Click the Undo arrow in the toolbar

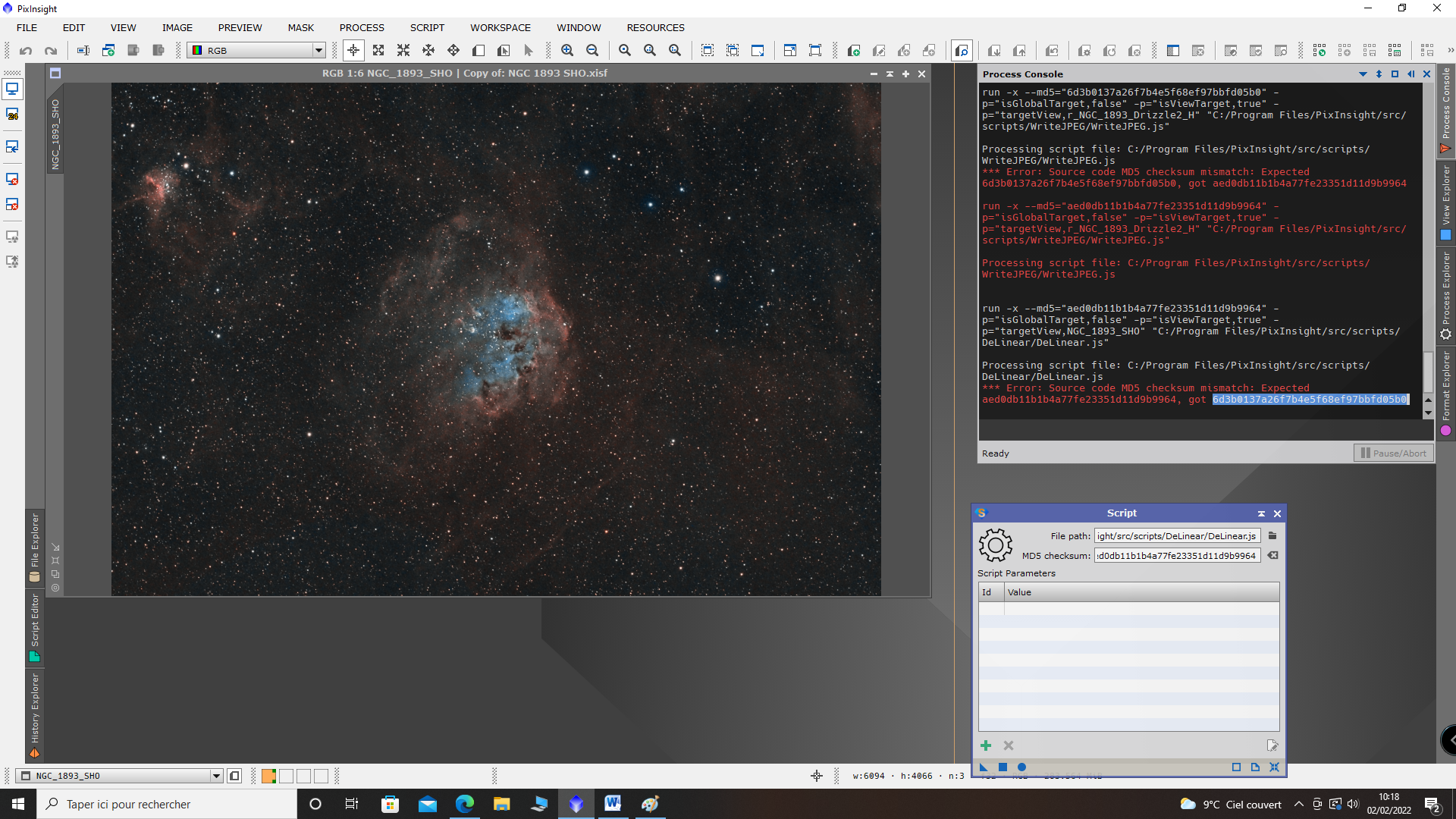tap(26, 51)
